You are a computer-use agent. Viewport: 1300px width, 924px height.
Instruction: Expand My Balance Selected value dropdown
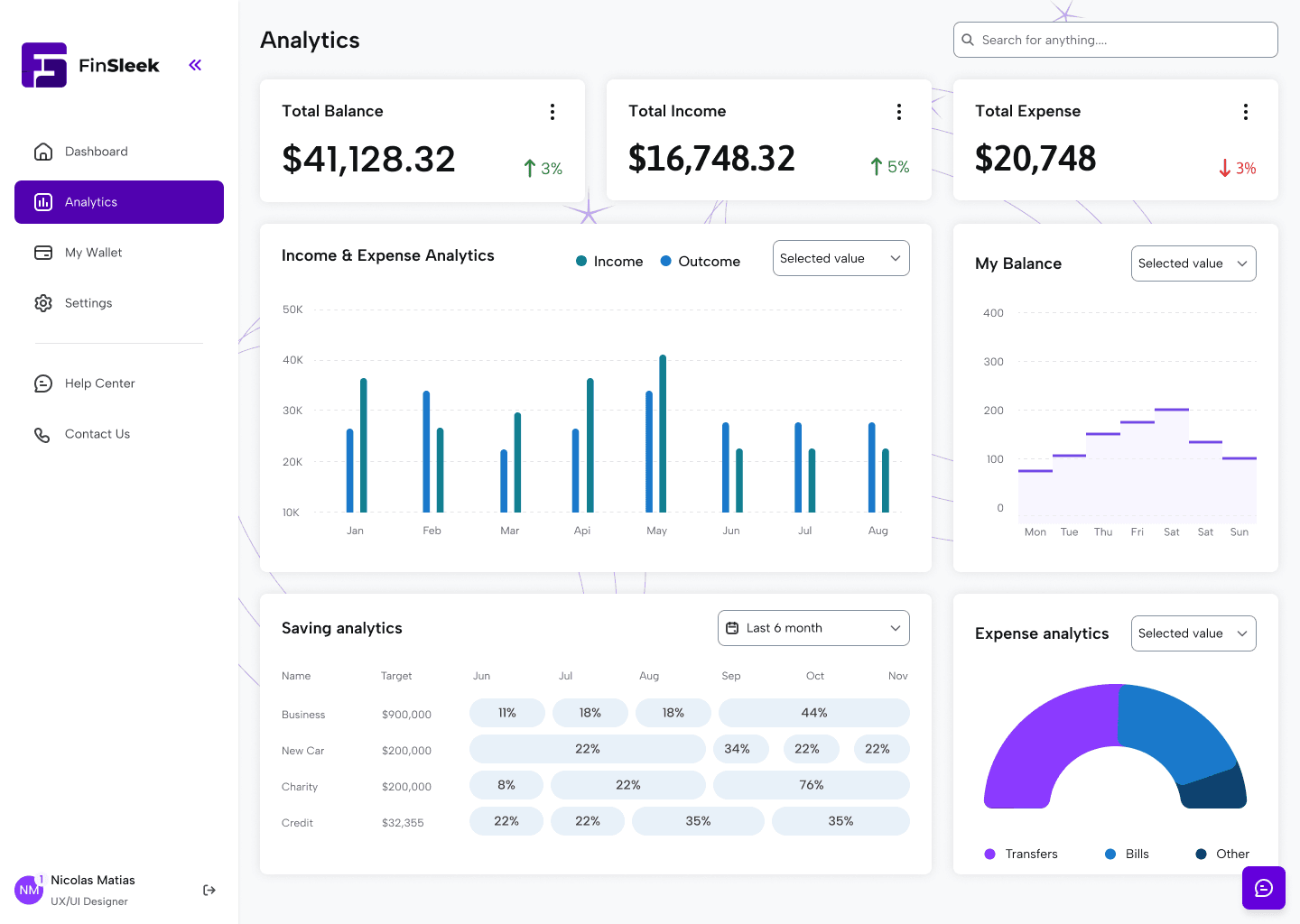pos(1193,263)
